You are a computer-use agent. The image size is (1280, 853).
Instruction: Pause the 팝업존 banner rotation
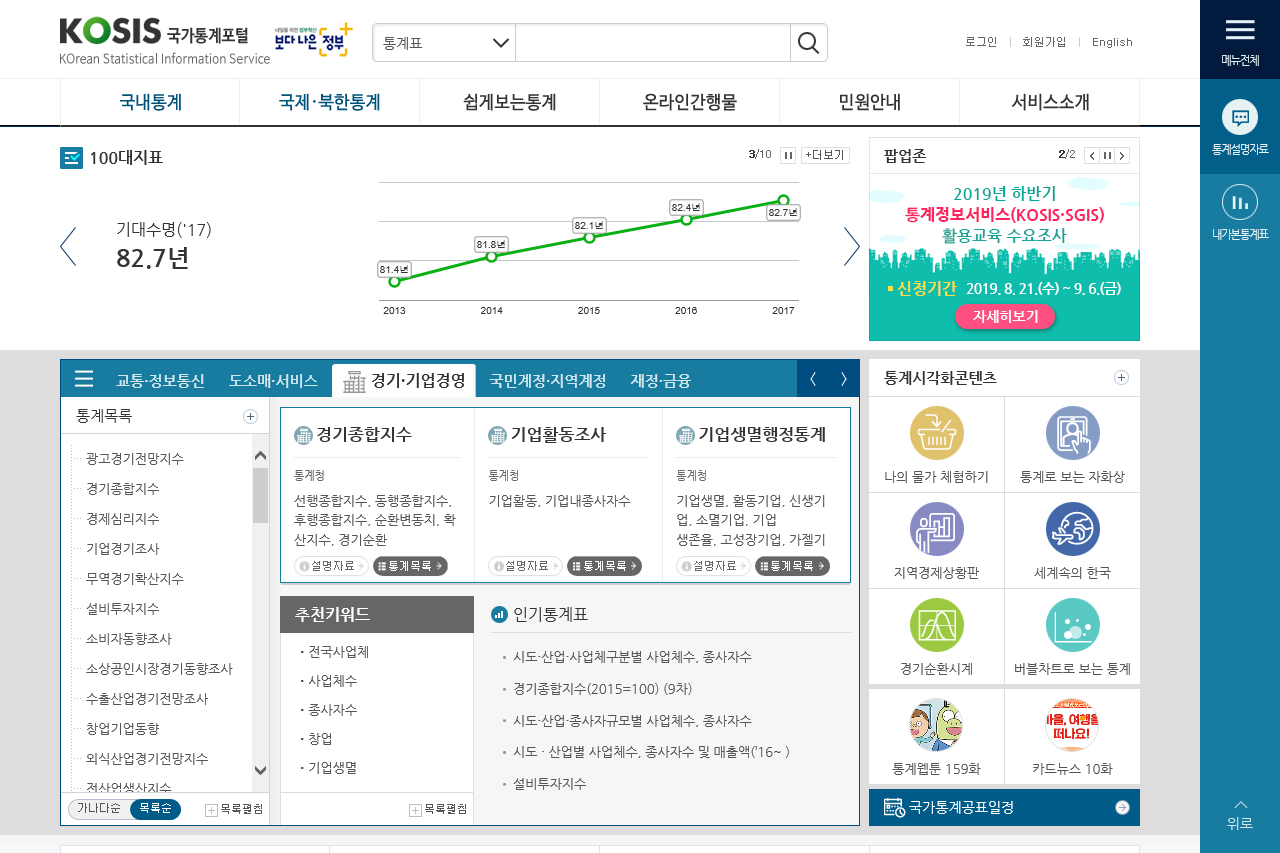(1106, 156)
